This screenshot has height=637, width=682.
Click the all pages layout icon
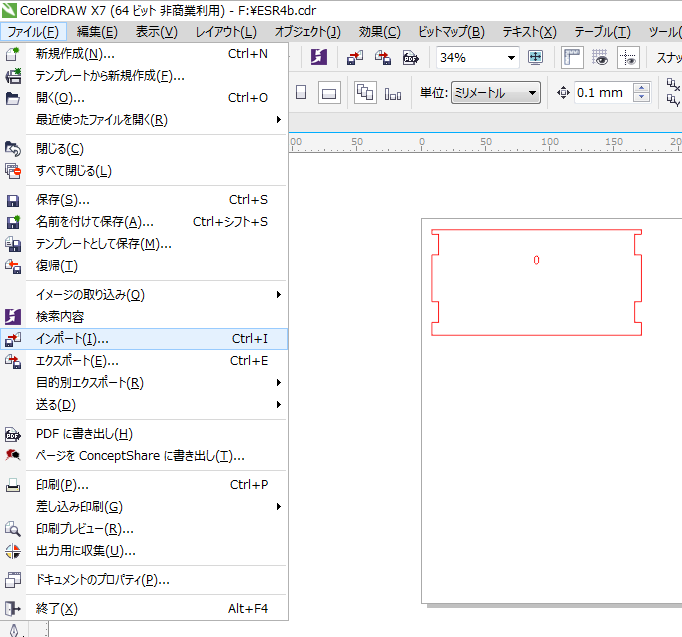pos(365,93)
